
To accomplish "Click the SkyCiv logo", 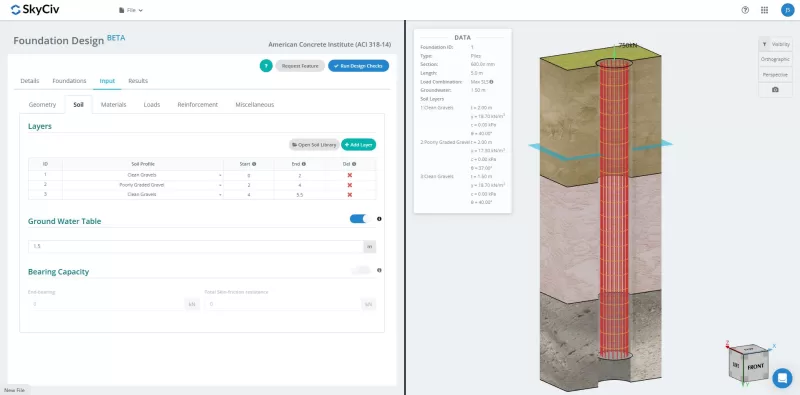I will pyautogui.click(x=35, y=10).
